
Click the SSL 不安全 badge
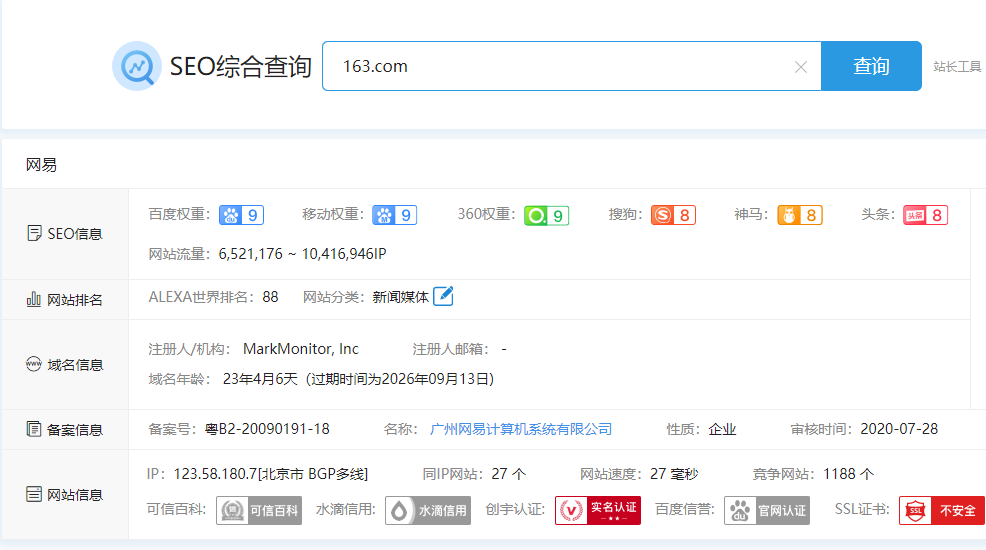click(x=942, y=510)
